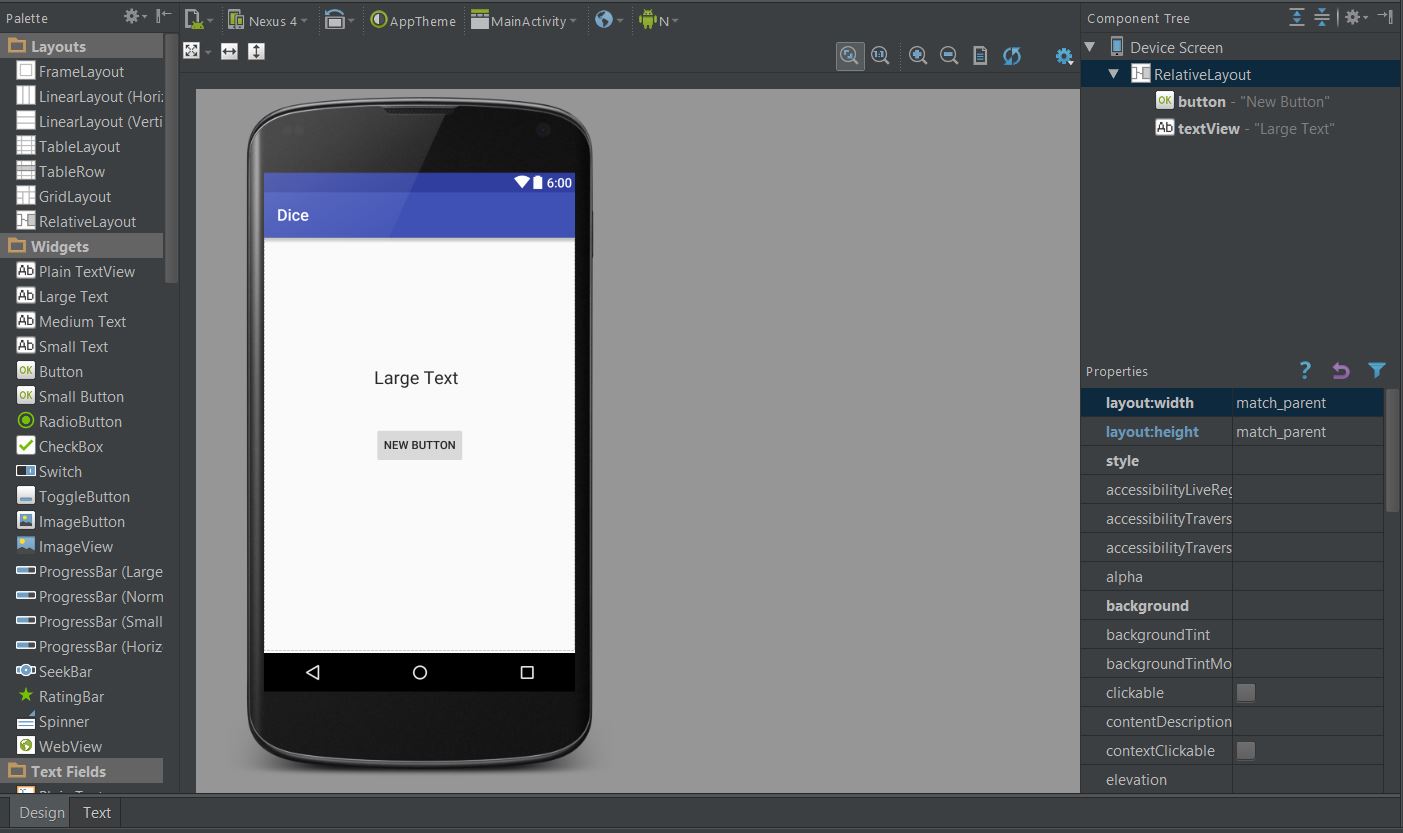Click the Zoom In magnifier icon
Viewport: 1403px width, 833px height.
918,56
